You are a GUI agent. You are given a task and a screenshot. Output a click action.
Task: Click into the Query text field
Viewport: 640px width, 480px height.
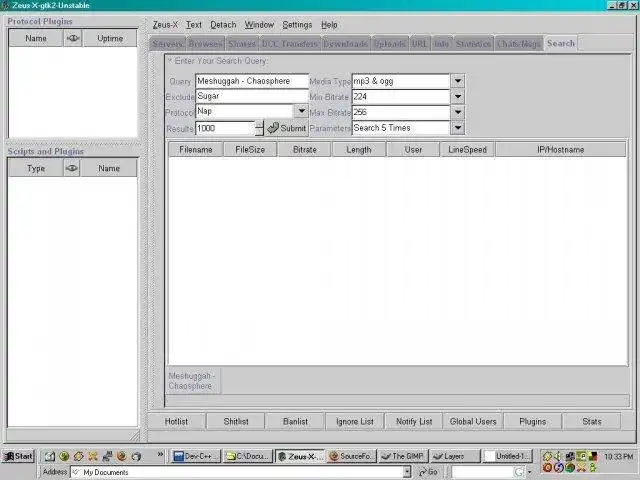(x=252, y=81)
